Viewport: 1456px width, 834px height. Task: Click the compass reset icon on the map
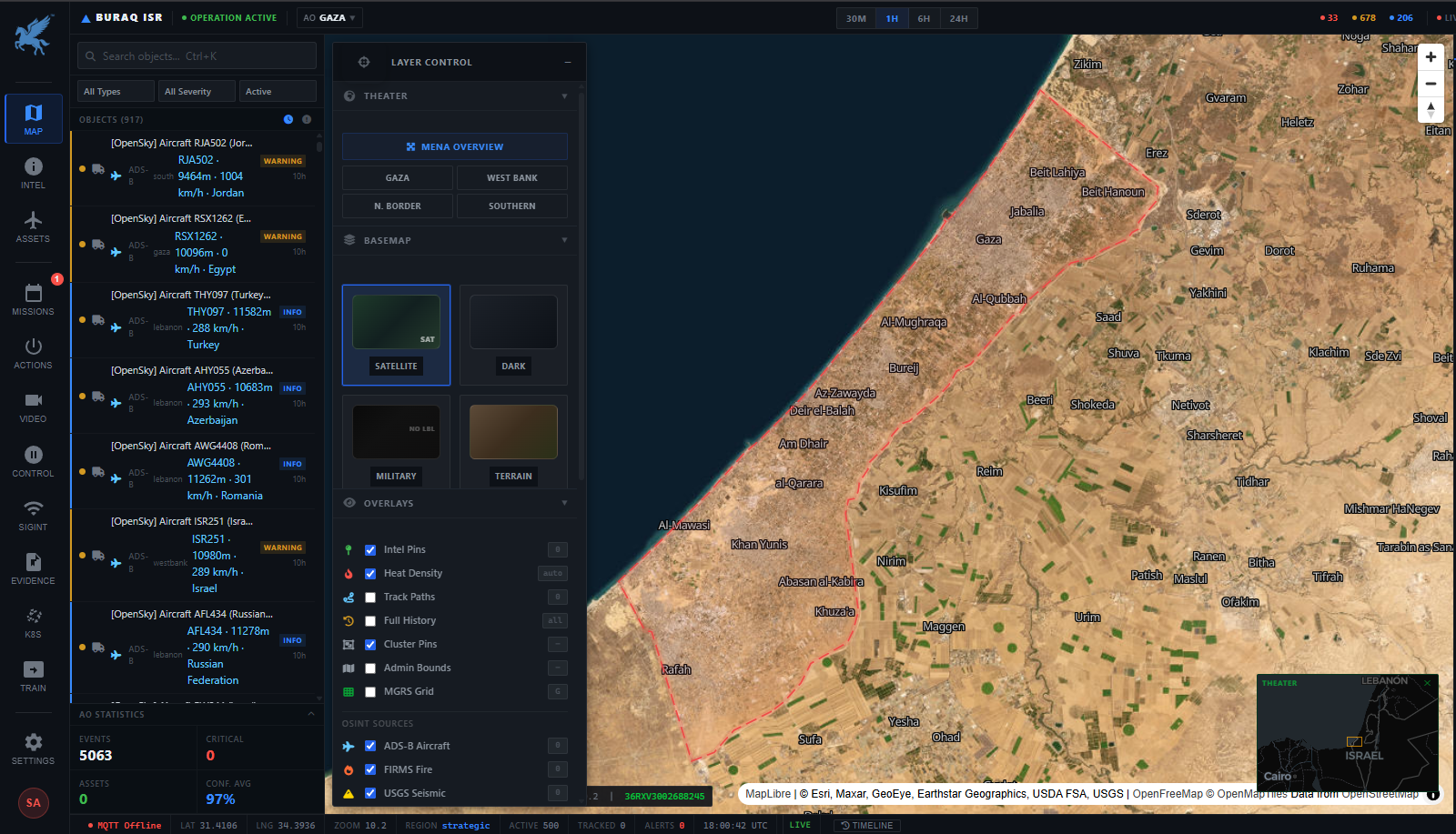1431,110
